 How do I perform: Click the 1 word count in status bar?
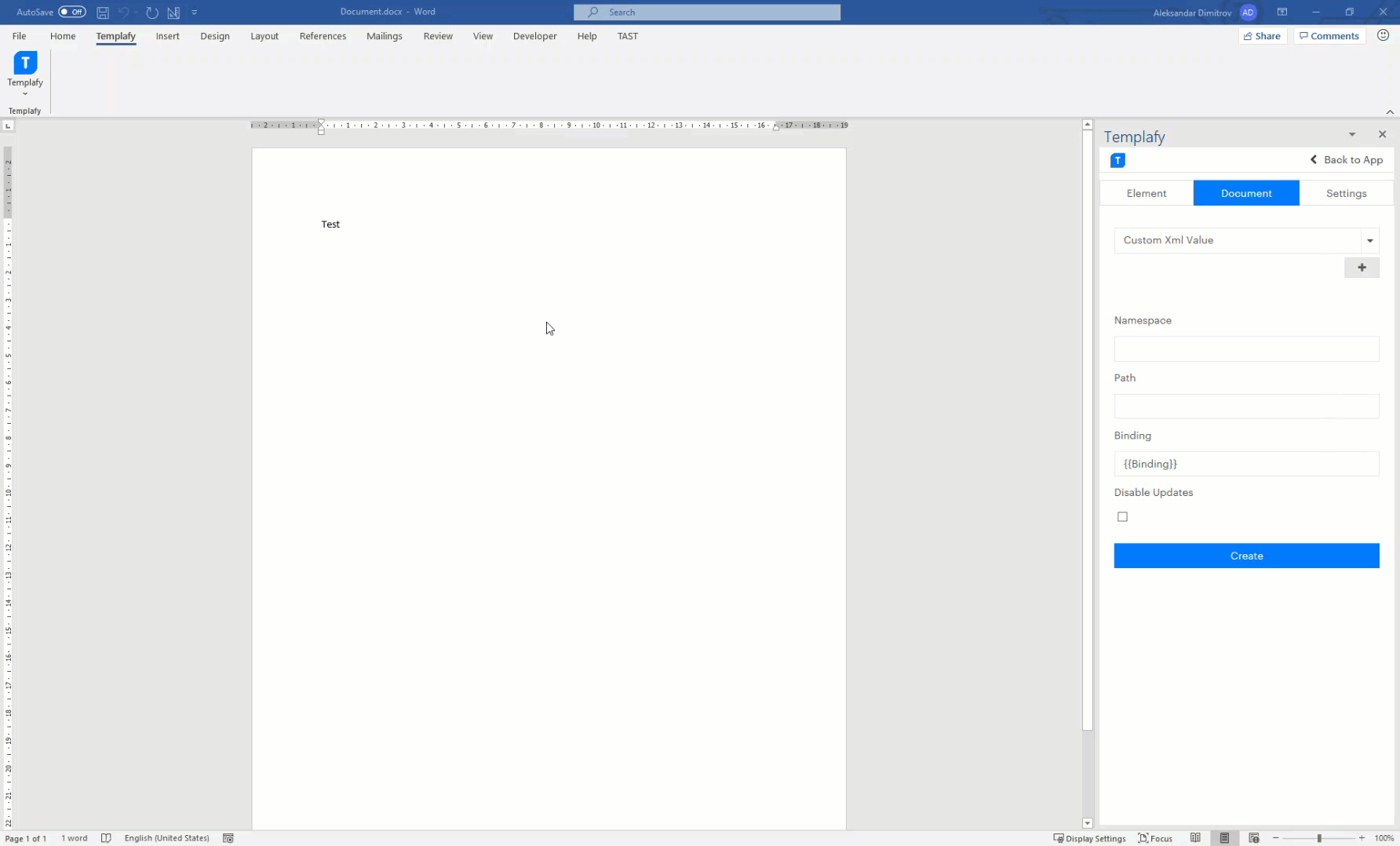[75, 838]
